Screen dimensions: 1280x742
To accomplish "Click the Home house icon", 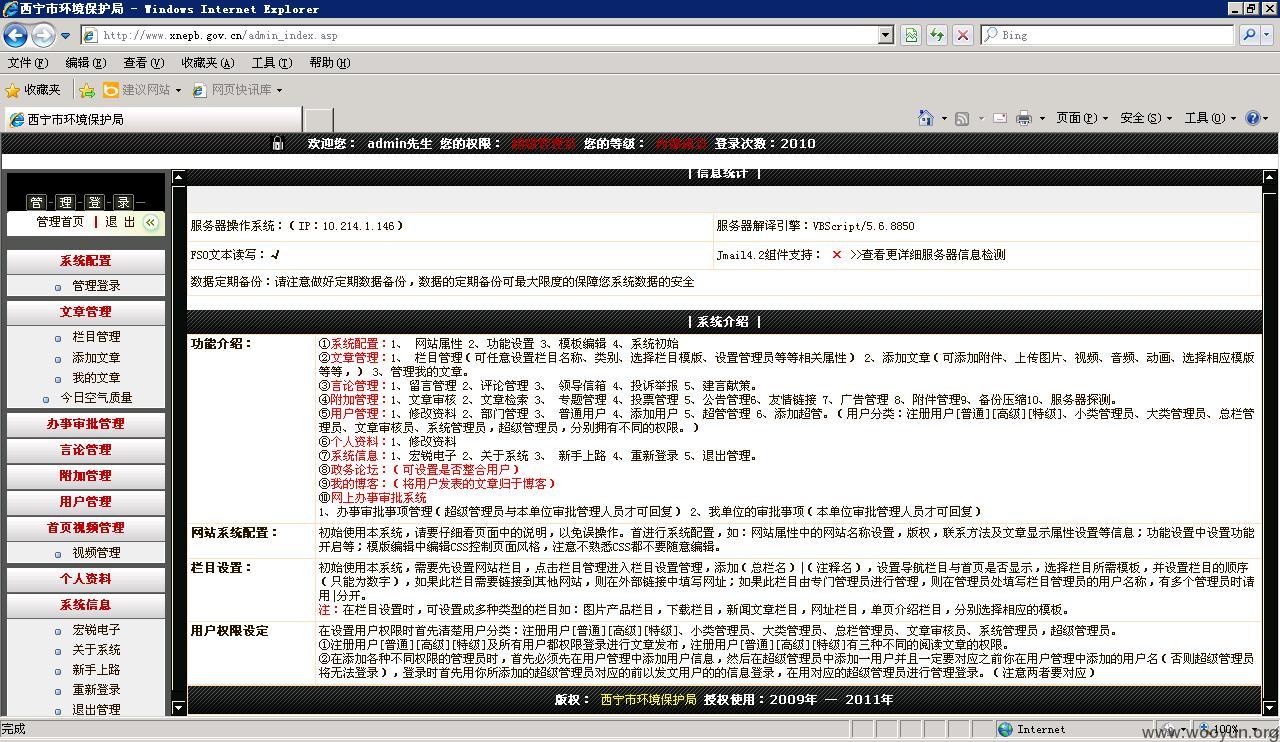I will [x=926, y=118].
